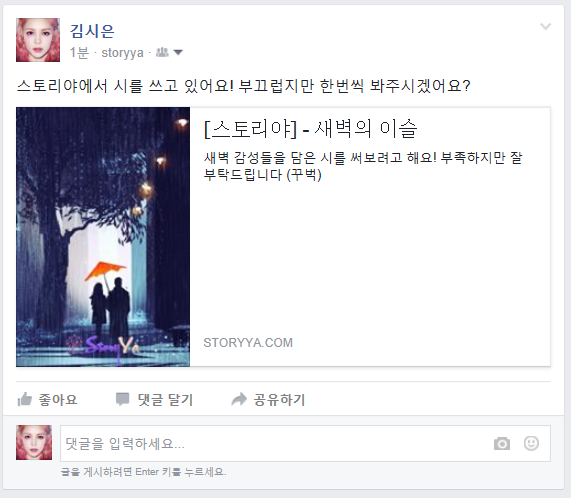Click the comment speech bubble icon

coord(122,399)
